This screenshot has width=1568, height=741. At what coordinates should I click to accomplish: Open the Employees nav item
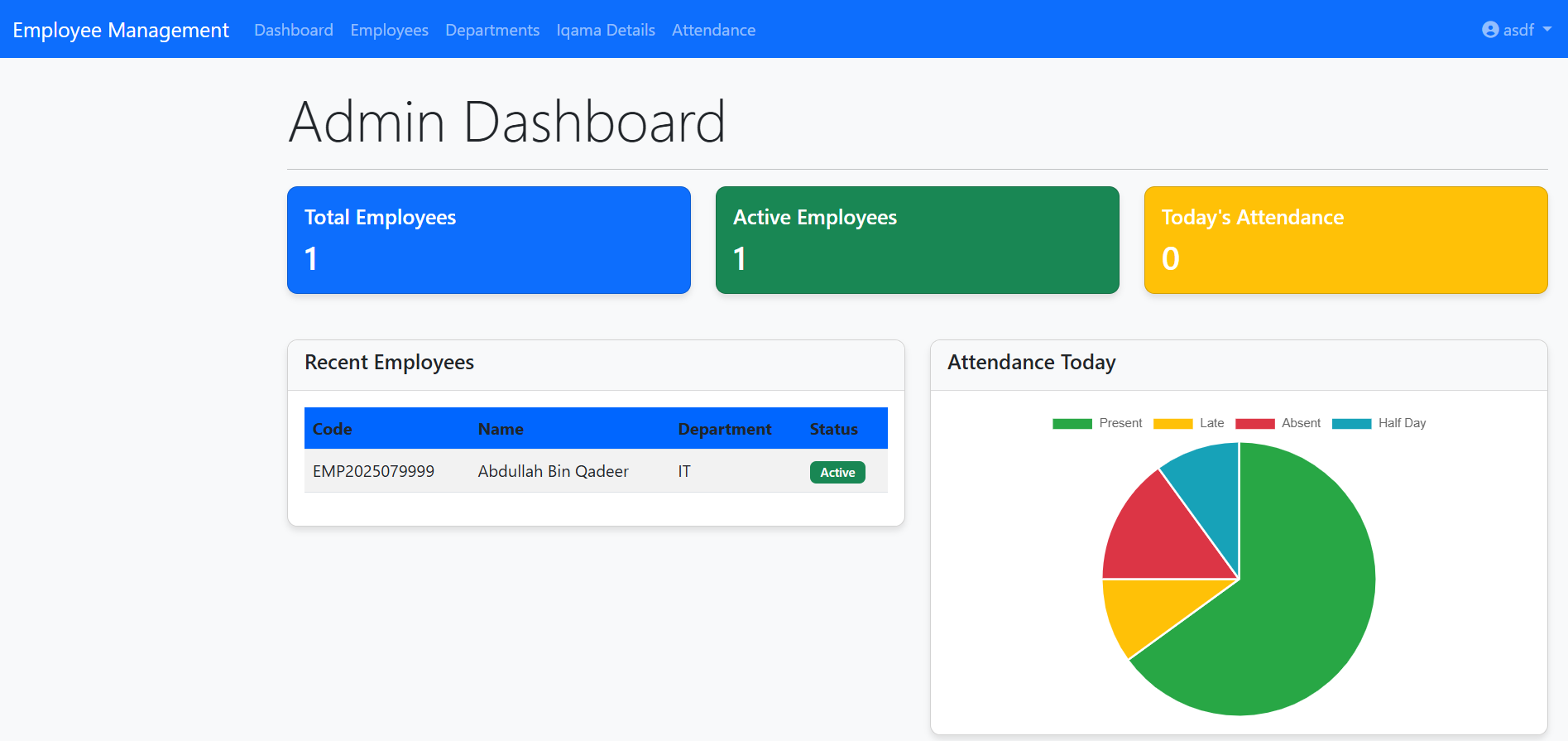click(390, 30)
